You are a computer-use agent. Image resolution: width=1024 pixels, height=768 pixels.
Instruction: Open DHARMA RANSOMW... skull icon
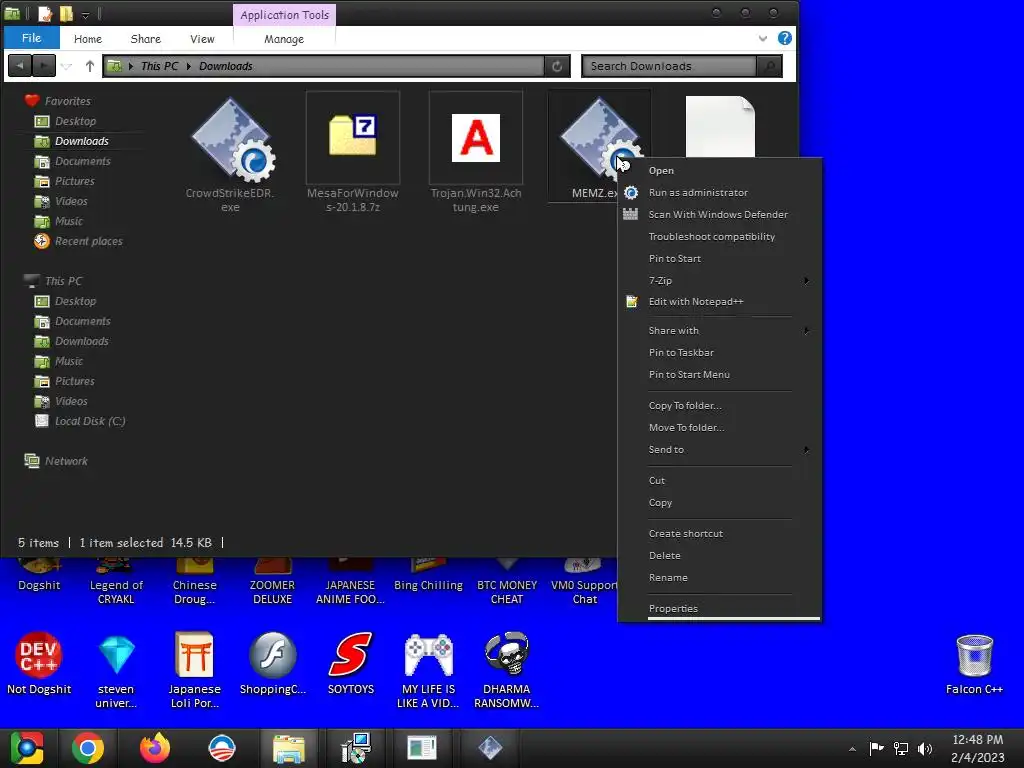[506, 654]
